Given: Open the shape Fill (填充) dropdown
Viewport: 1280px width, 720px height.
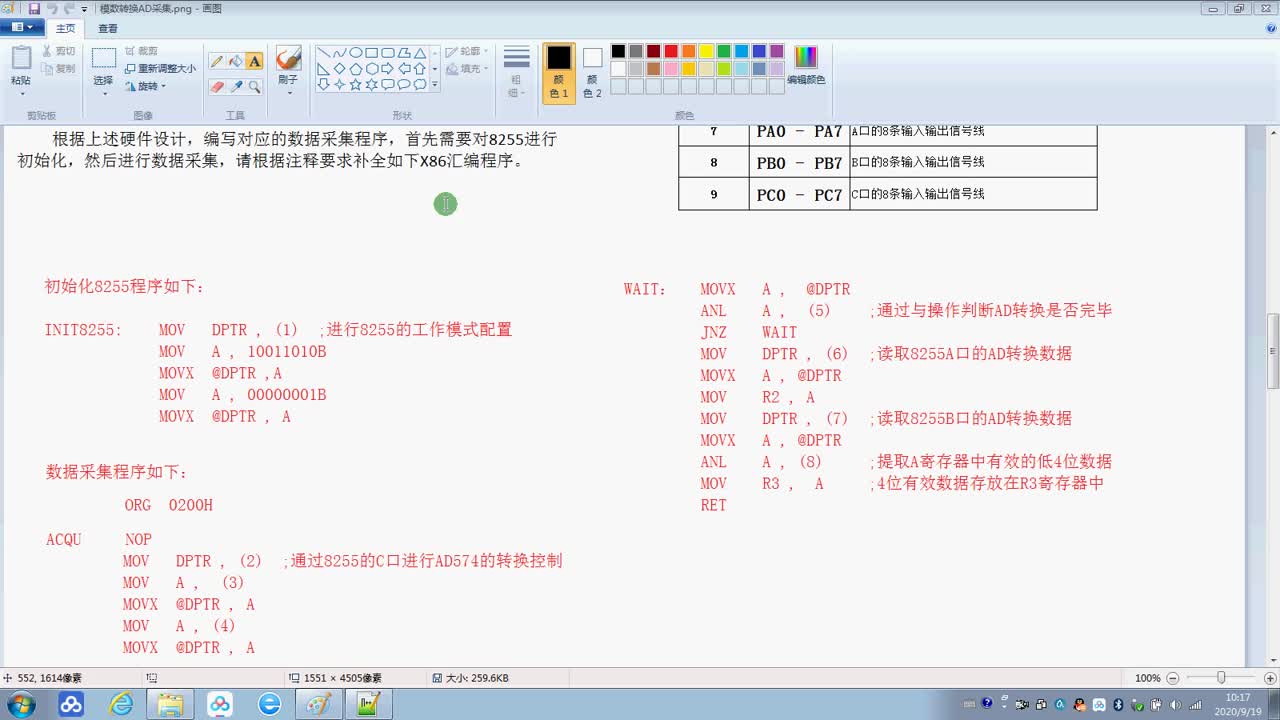Looking at the screenshot, I should (467, 69).
